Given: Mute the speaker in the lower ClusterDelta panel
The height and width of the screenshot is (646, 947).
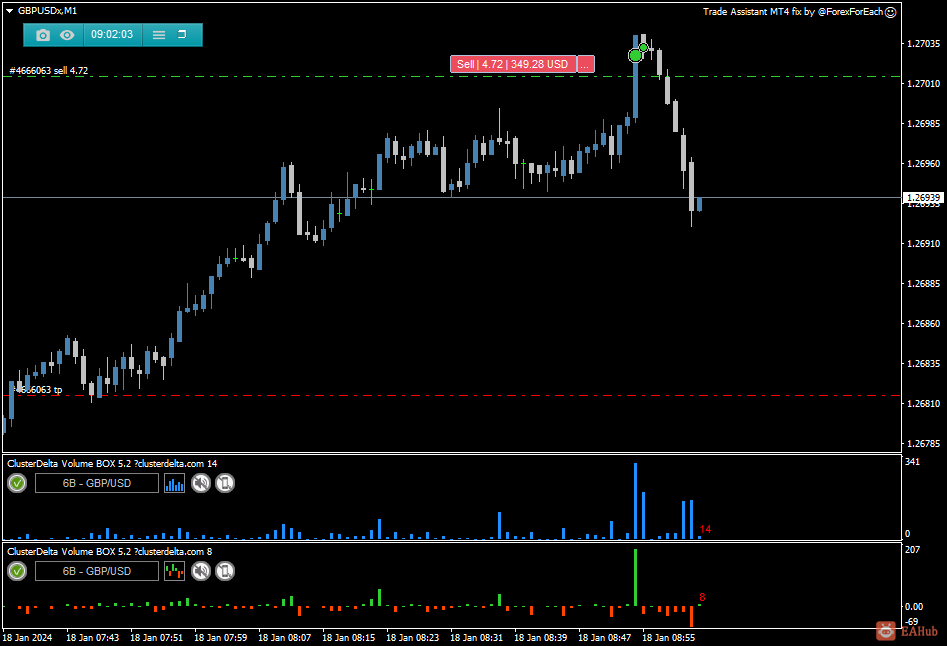Looking at the screenshot, I should click(199, 571).
